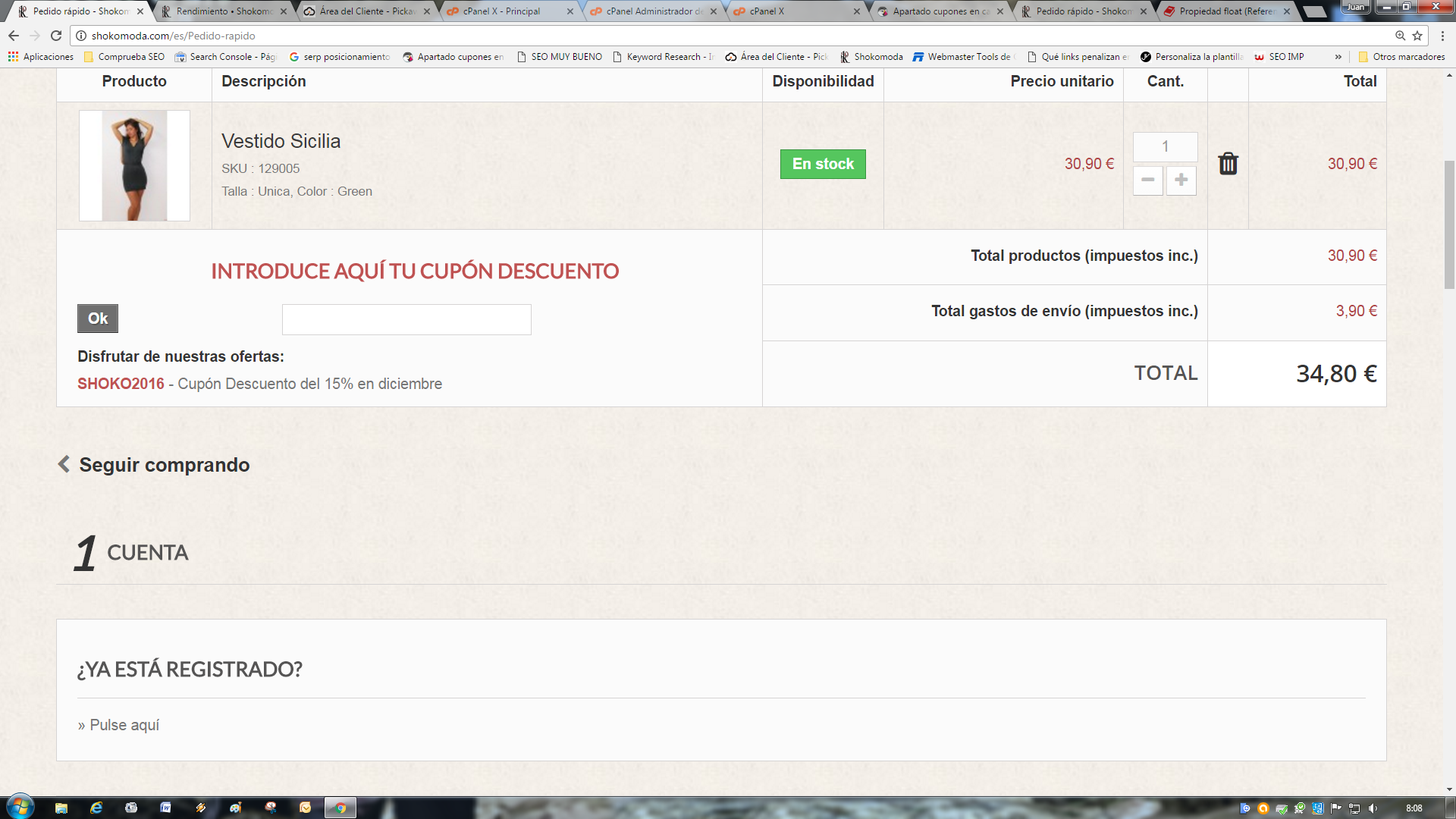Open Windows Start button
1456x819 pixels.
pyautogui.click(x=20, y=807)
